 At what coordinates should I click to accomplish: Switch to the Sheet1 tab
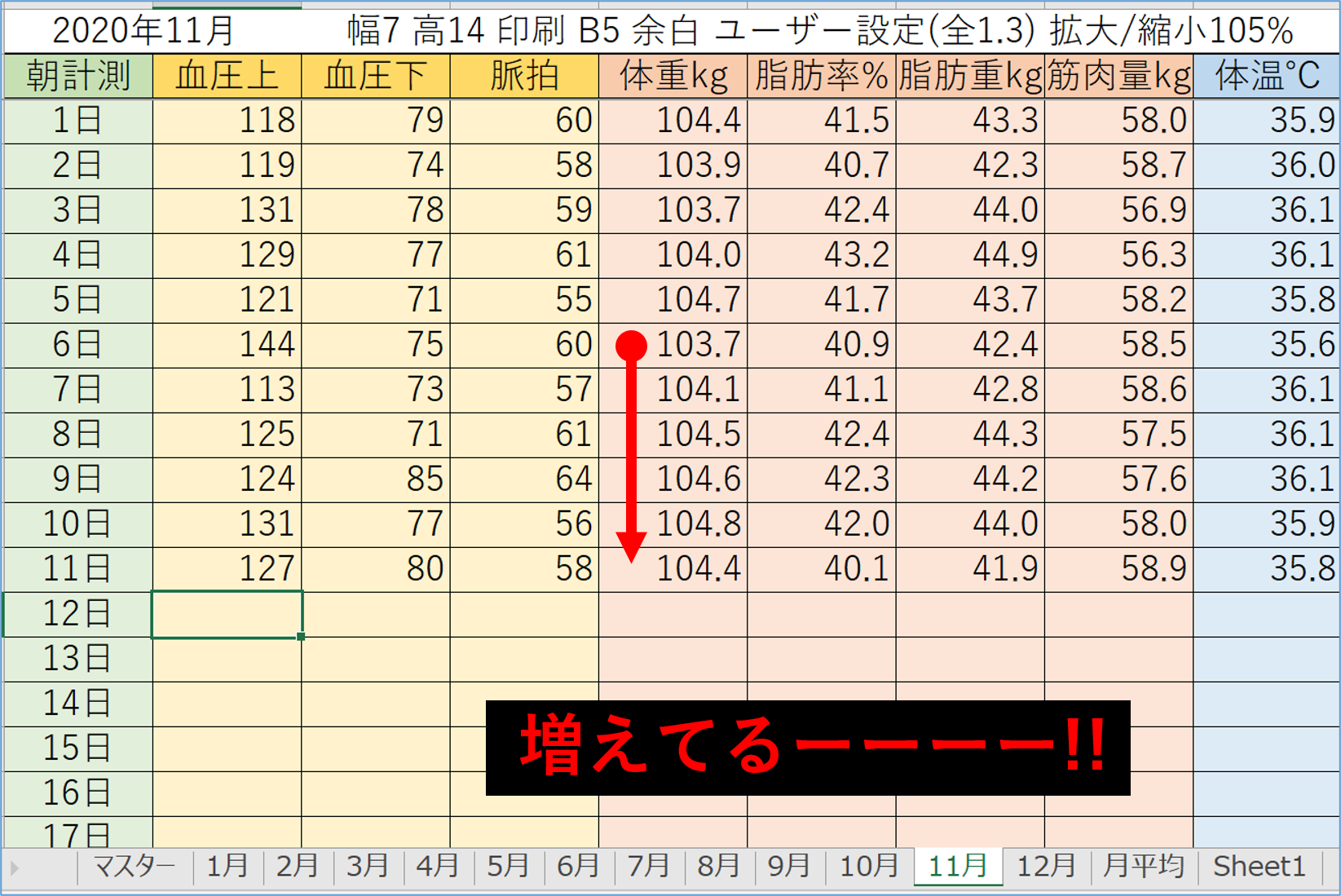1259,867
